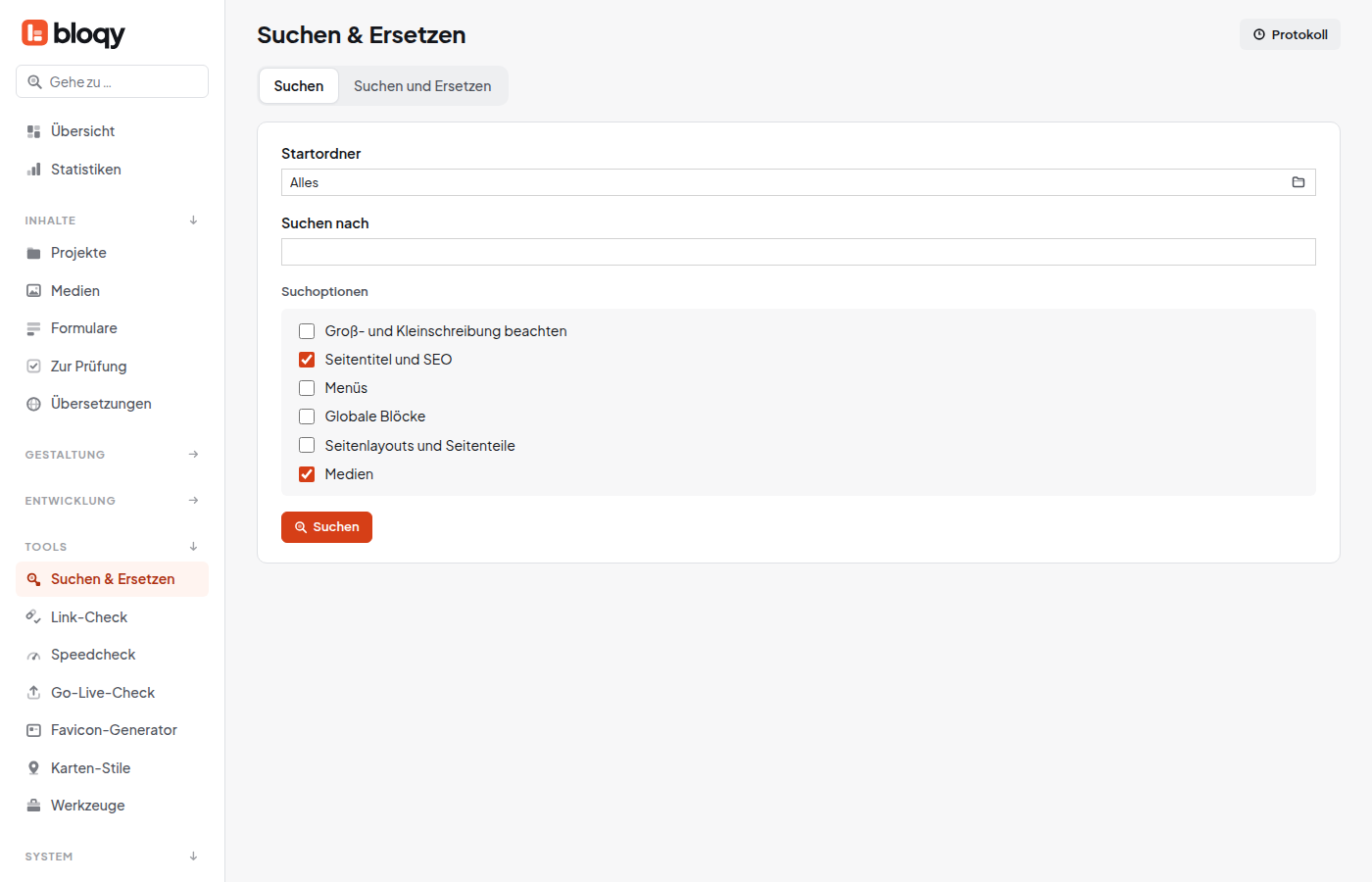Open Speedcheck in the sidebar menu
Image resolution: width=1372 pixels, height=882 pixels.
pos(112,655)
